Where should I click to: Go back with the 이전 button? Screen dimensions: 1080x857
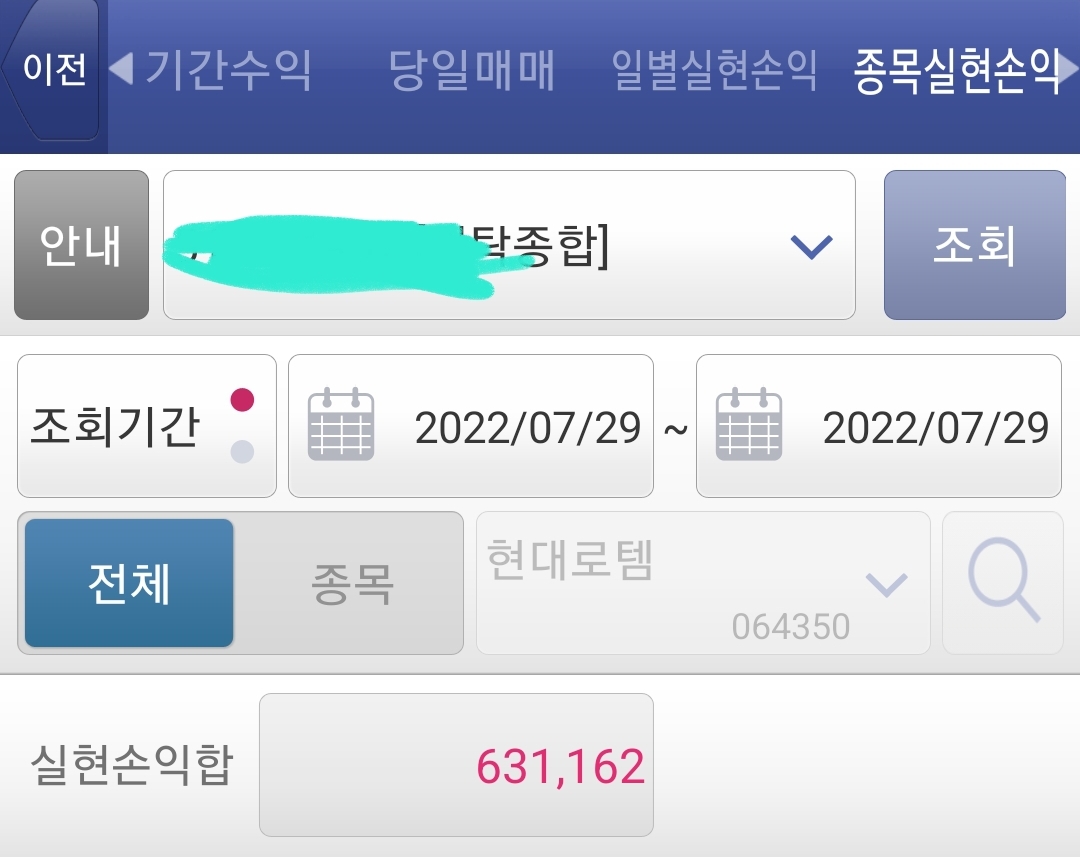[x=53, y=70]
